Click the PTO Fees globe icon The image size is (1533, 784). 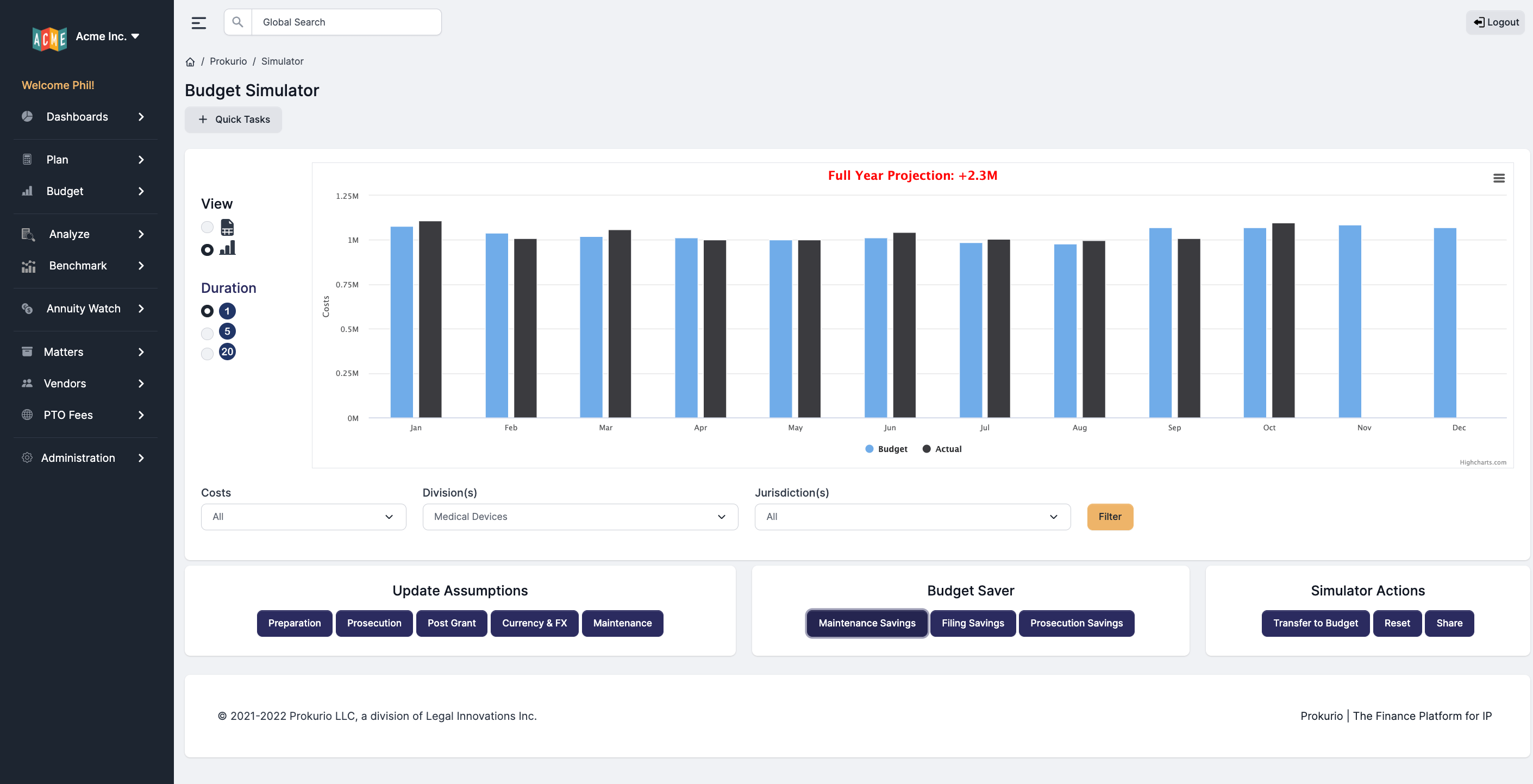tap(27, 414)
